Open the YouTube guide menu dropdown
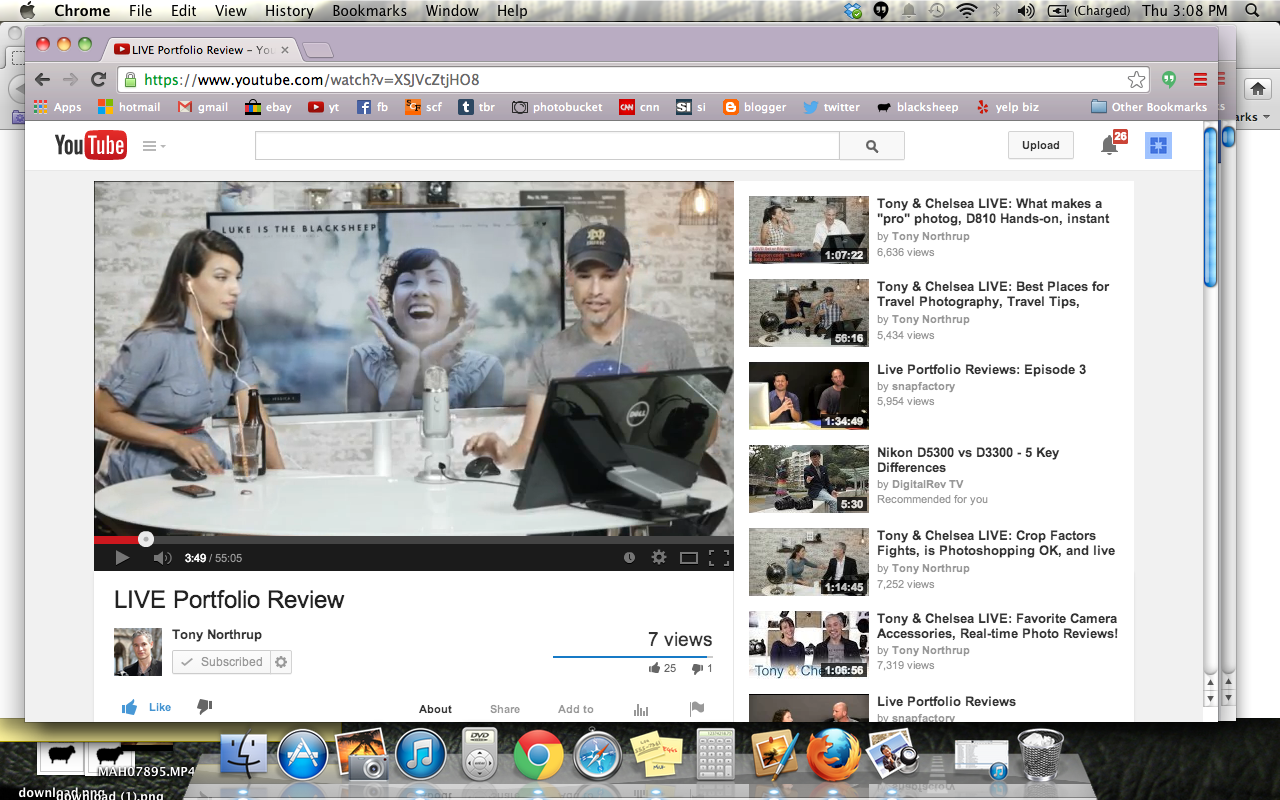The width and height of the screenshot is (1280, 800). pyautogui.click(x=154, y=146)
